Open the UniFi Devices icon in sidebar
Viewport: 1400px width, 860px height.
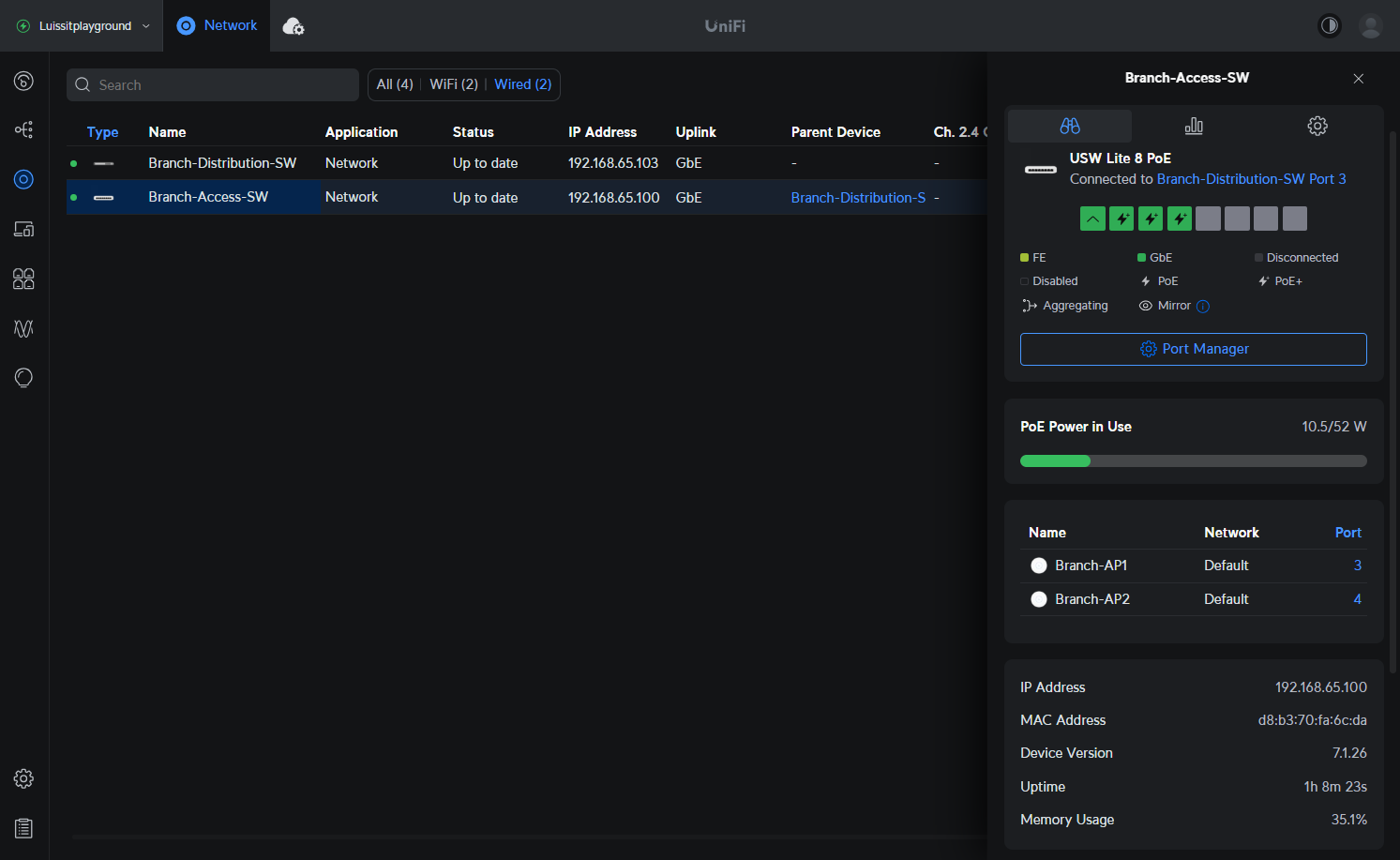click(23, 179)
